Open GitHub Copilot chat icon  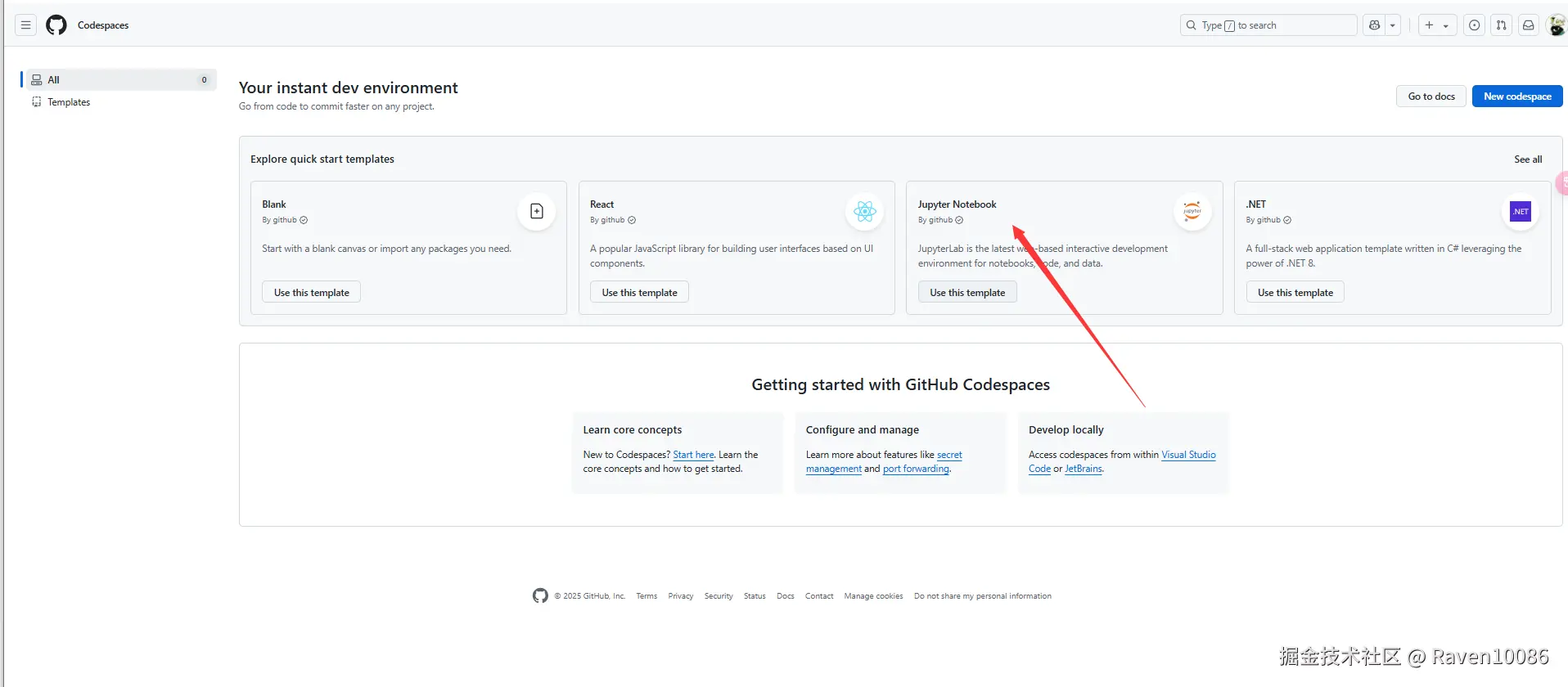[1375, 25]
